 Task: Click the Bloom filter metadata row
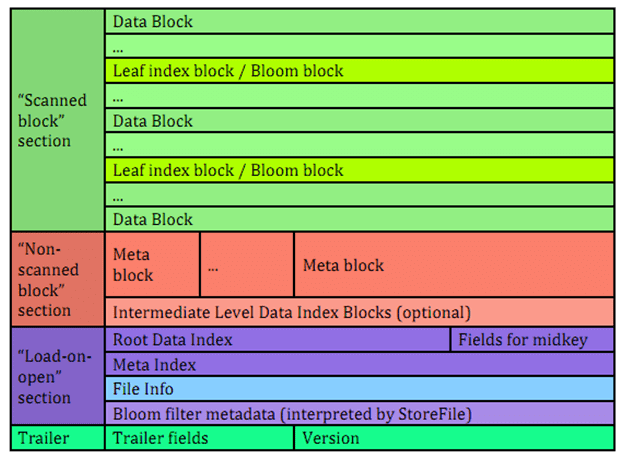point(359,413)
